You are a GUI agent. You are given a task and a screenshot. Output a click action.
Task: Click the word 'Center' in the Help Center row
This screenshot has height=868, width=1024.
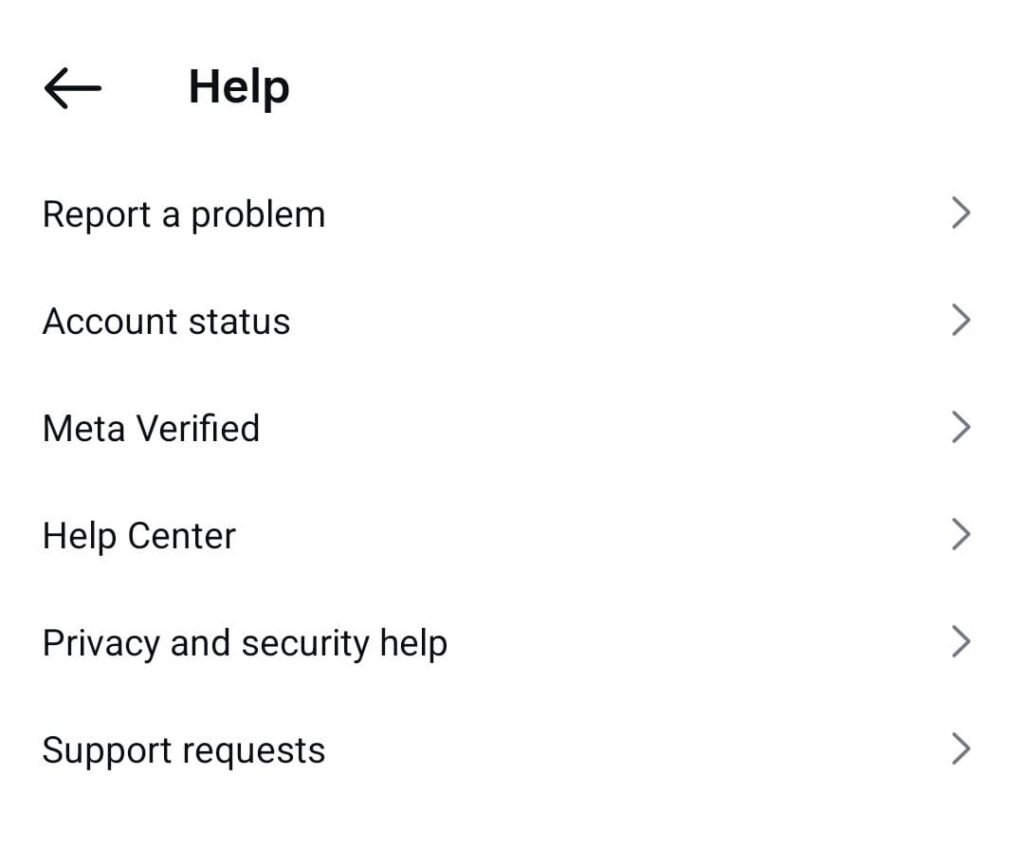182,536
